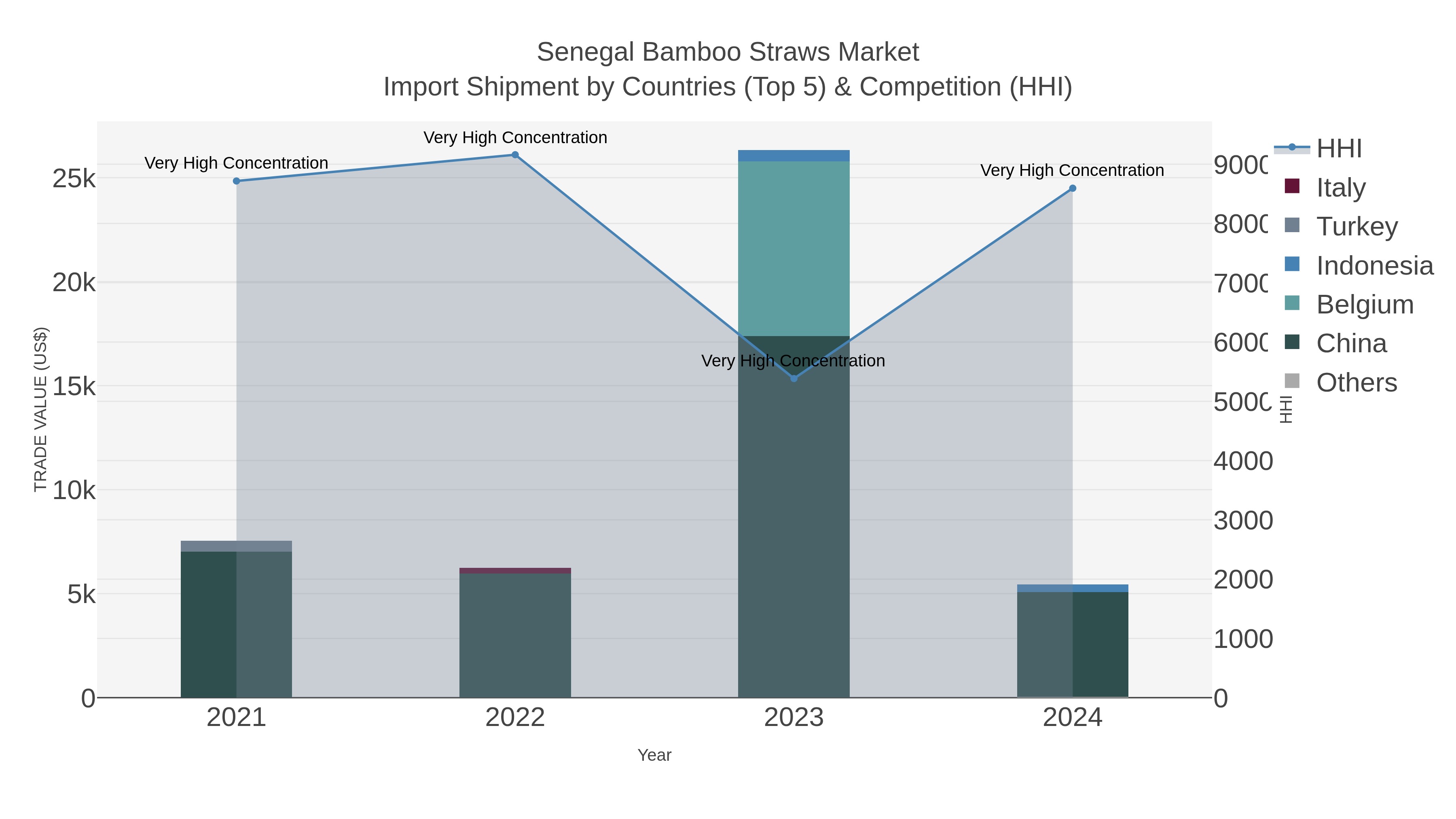Image resolution: width=1456 pixels, height=819 pixels.
Task: Click the HHI data point for 2022
Action: [515, 155]
